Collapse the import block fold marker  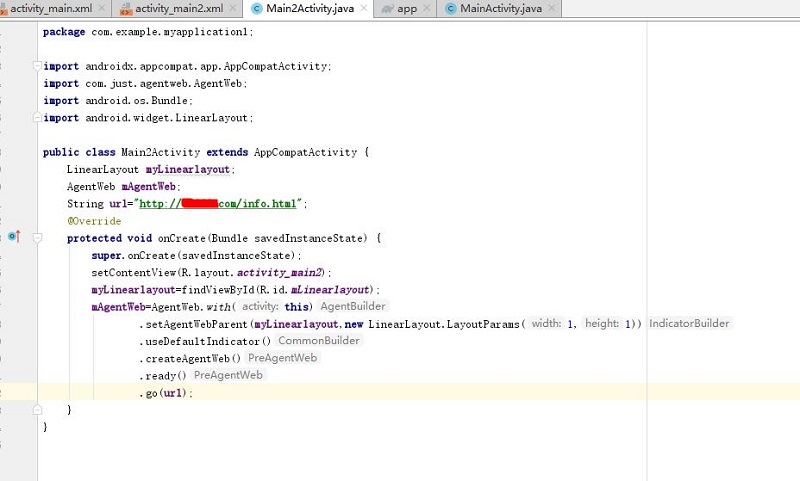[37, 66]
